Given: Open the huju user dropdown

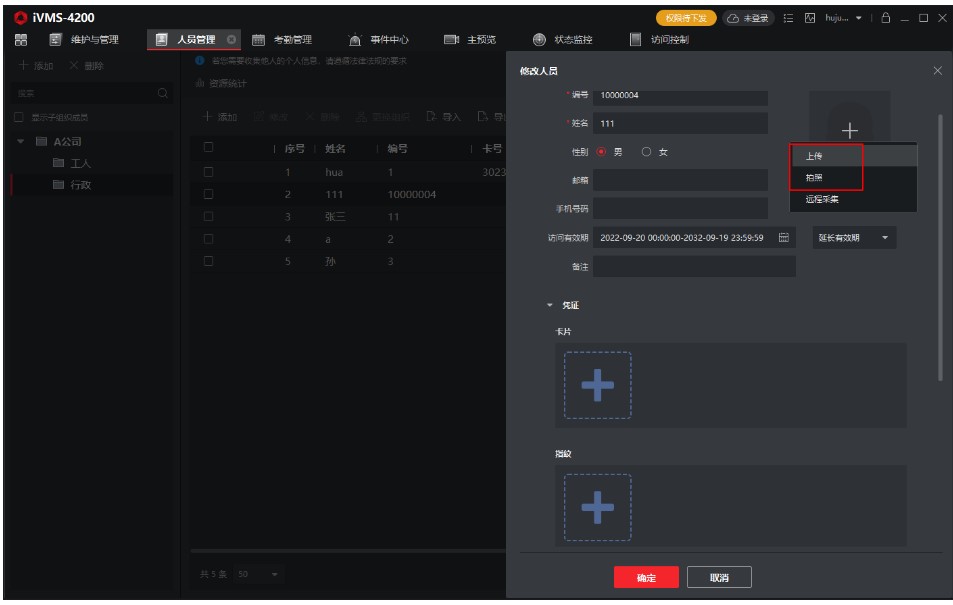Looking at the screenshot, I should click(843, 18).
